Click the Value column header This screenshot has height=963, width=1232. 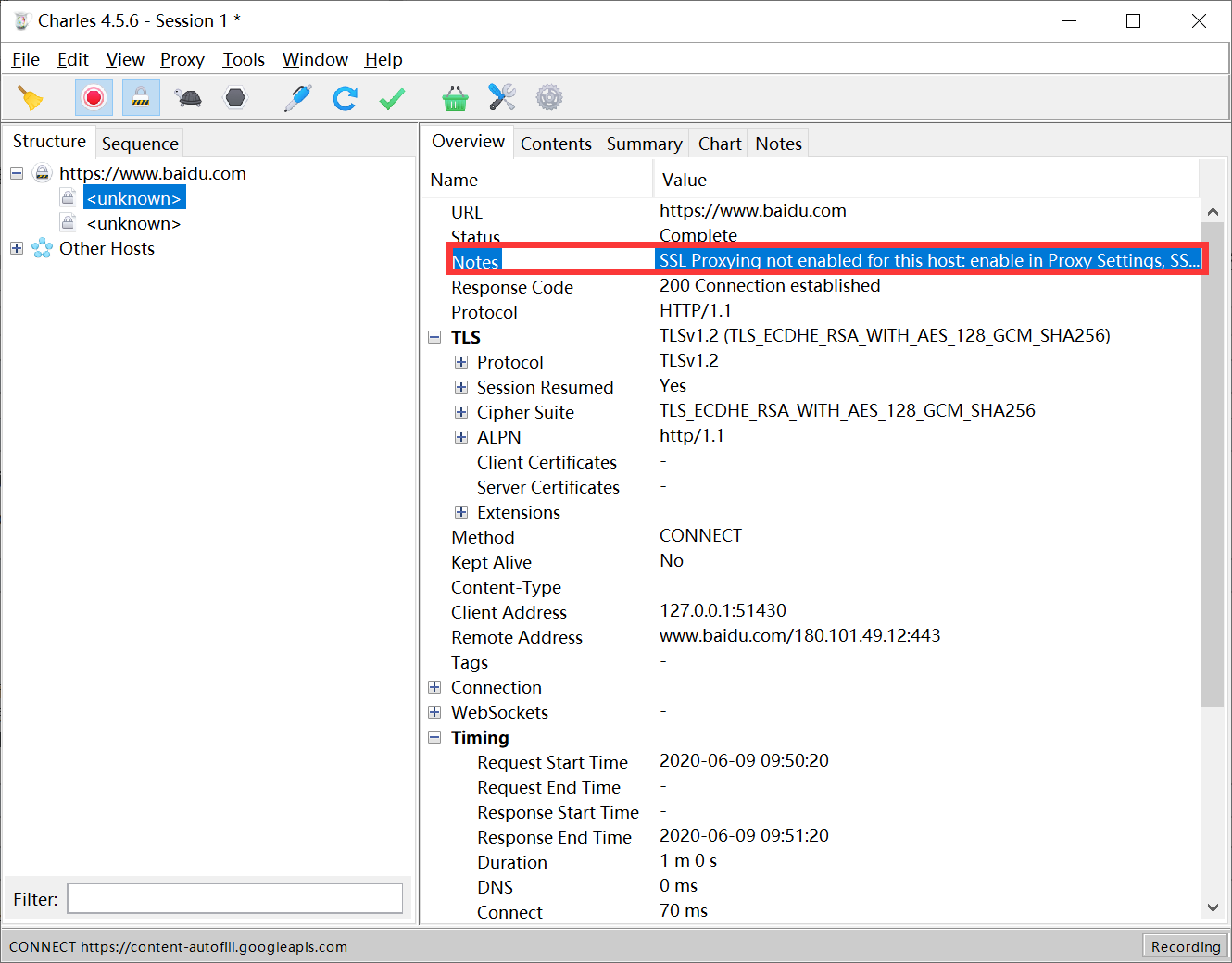pyautogui.click(x=926, y=180)
